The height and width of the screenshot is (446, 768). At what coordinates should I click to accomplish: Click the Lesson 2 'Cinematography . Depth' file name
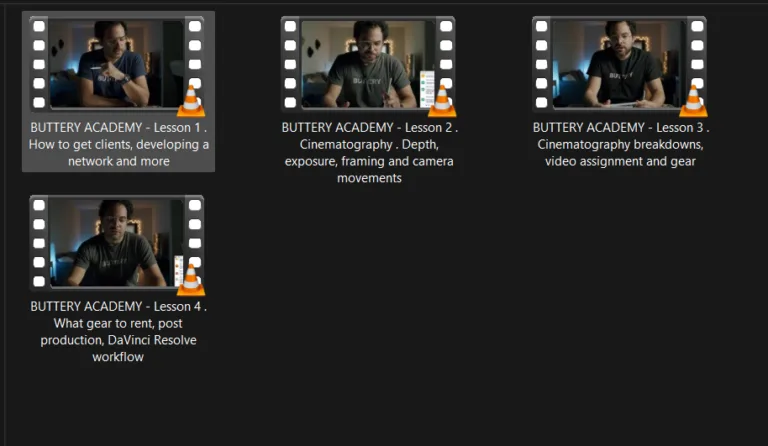pyautogui.click(x=370, y=153)
